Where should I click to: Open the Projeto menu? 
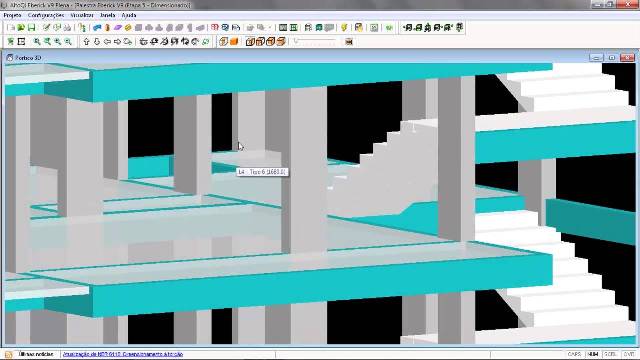pyautogui.click(x=12, y=15)
